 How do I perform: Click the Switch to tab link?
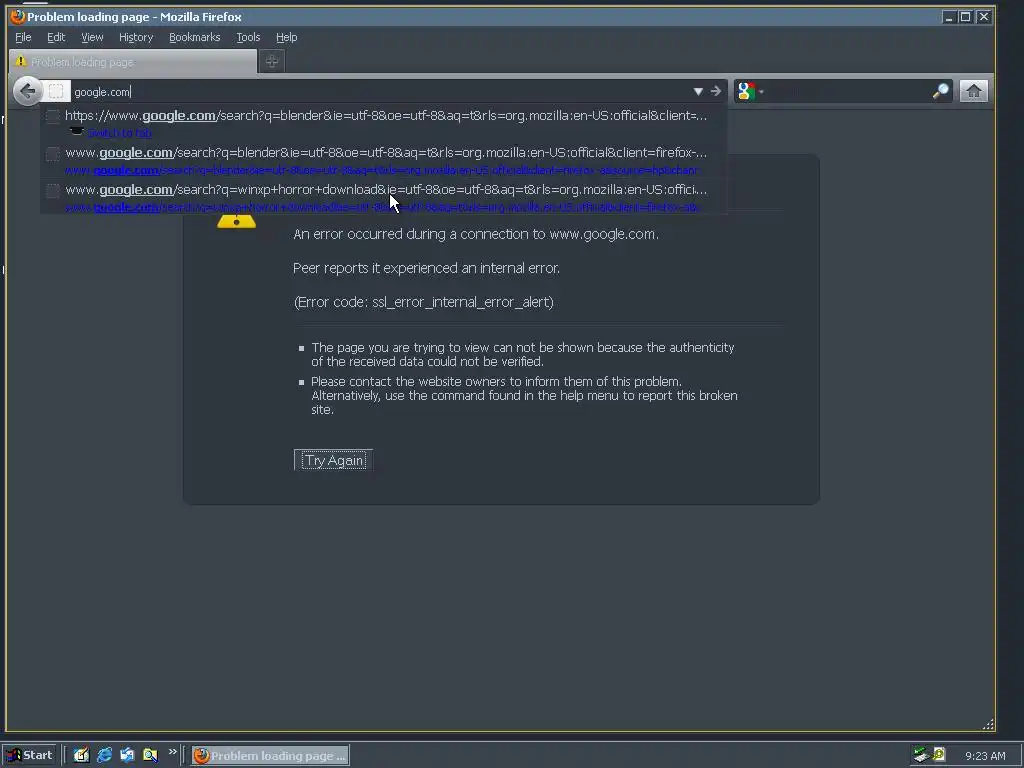pos(120,133)
